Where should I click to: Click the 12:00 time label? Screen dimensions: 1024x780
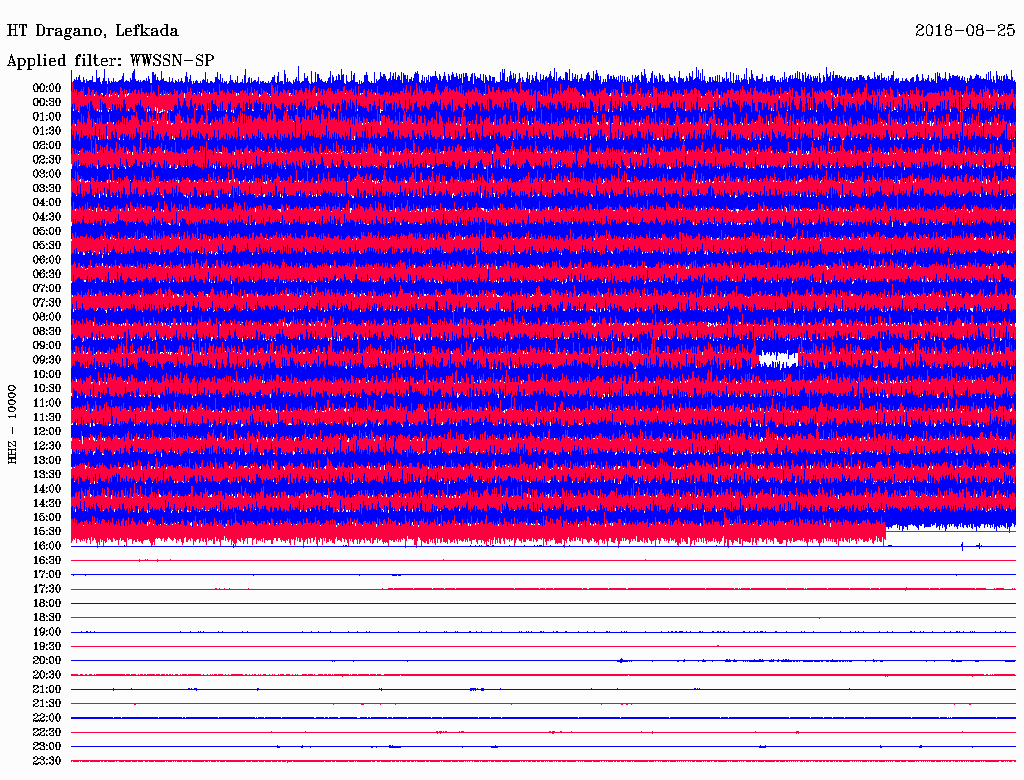47,432
